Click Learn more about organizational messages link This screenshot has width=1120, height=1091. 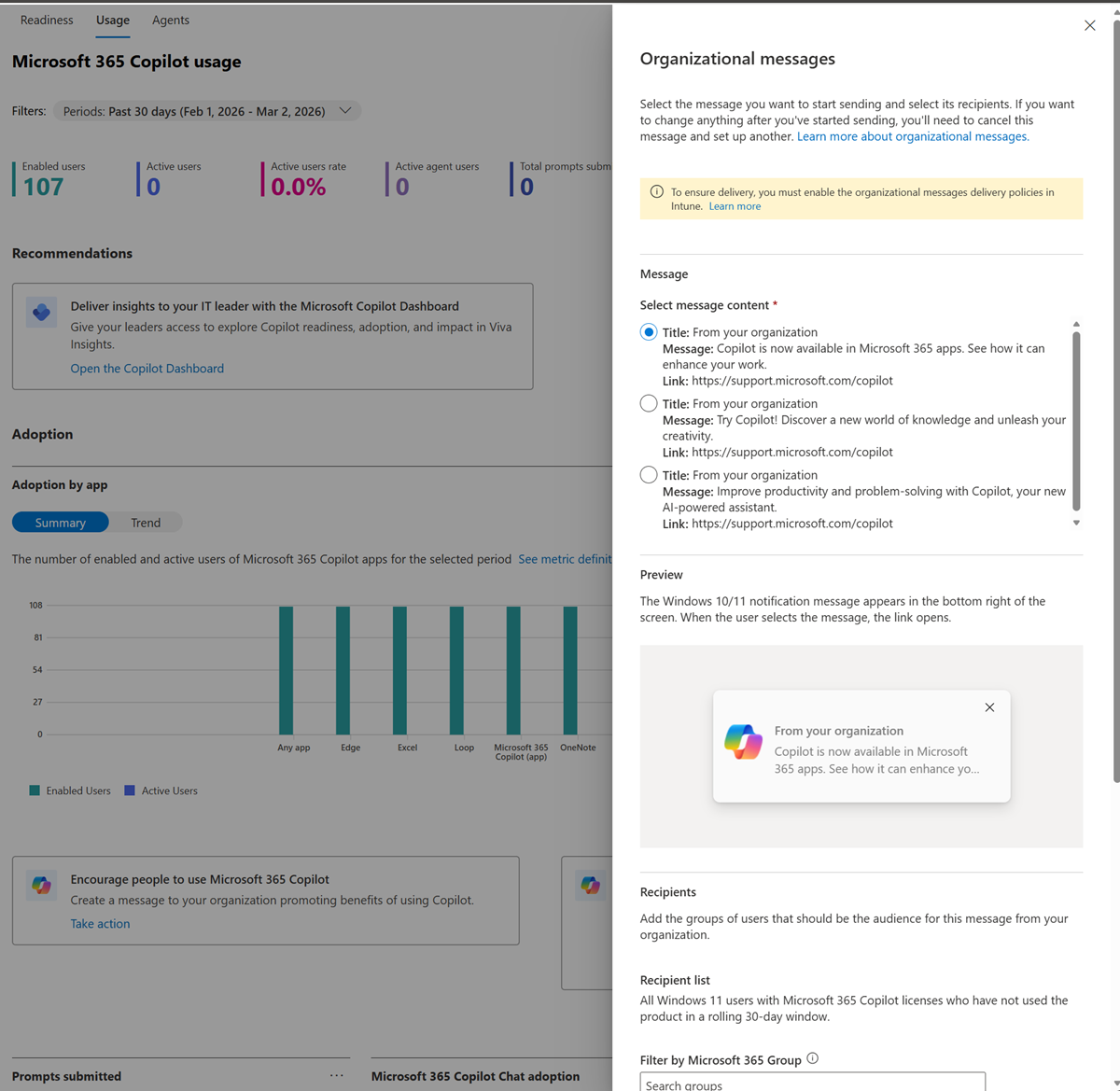913,136
